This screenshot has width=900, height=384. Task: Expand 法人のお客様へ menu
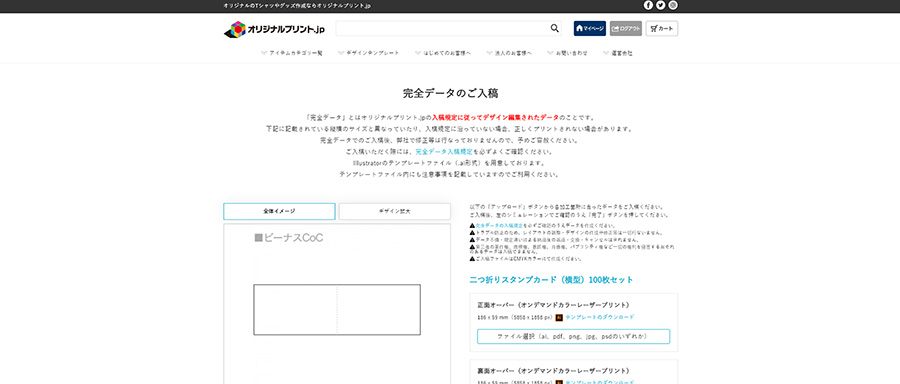[x=509, y=53]
